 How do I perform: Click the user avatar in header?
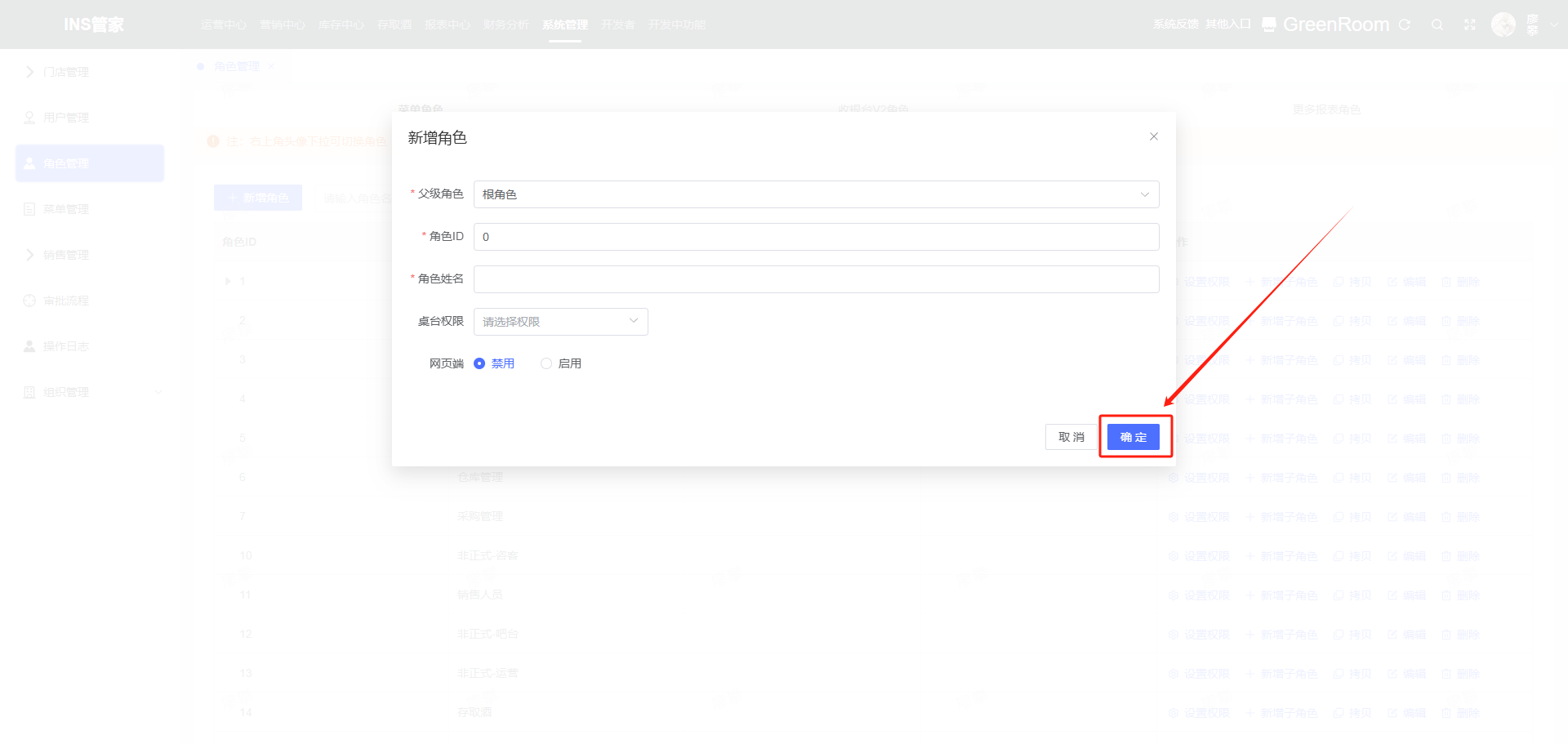coord(1503,25)
